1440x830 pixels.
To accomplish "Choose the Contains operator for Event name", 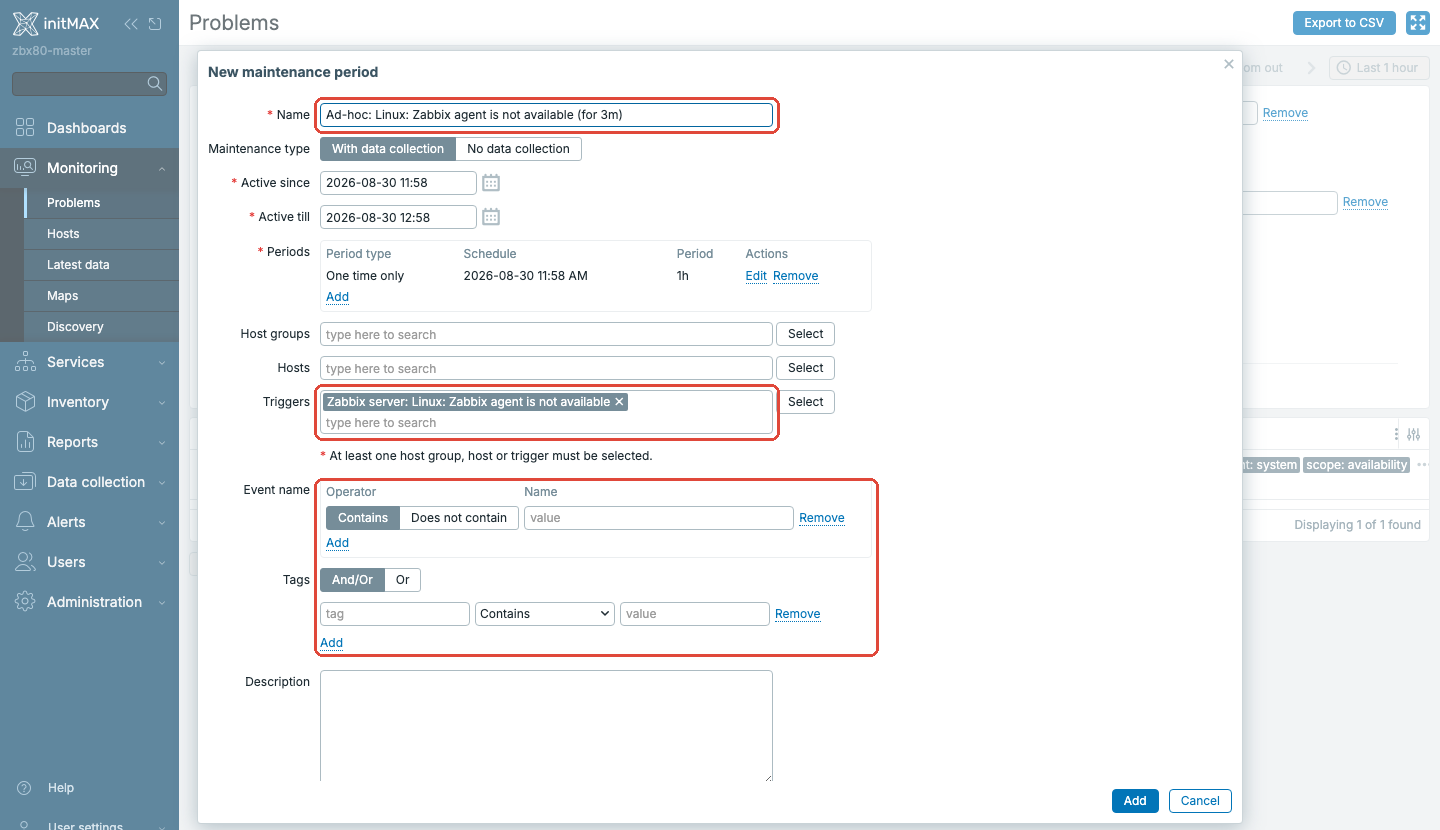I will pos(363,518).
